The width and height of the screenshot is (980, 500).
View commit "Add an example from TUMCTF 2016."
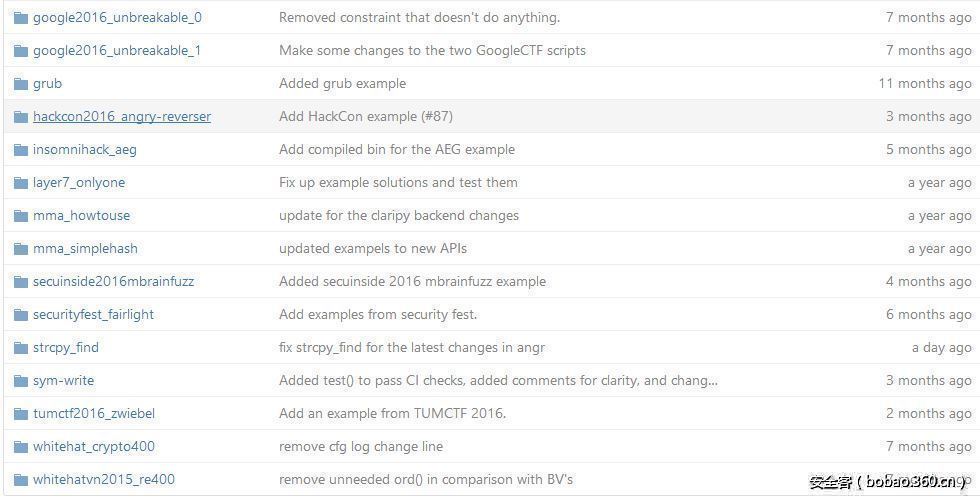point(392,414)
